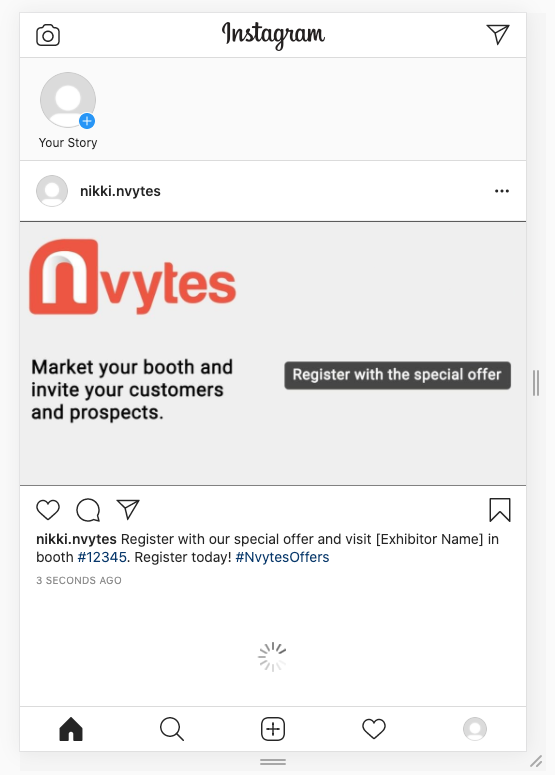Open the #NvytesOffers hashtag link
Viewport: 555px width, 775px height.
click(282, 557)
